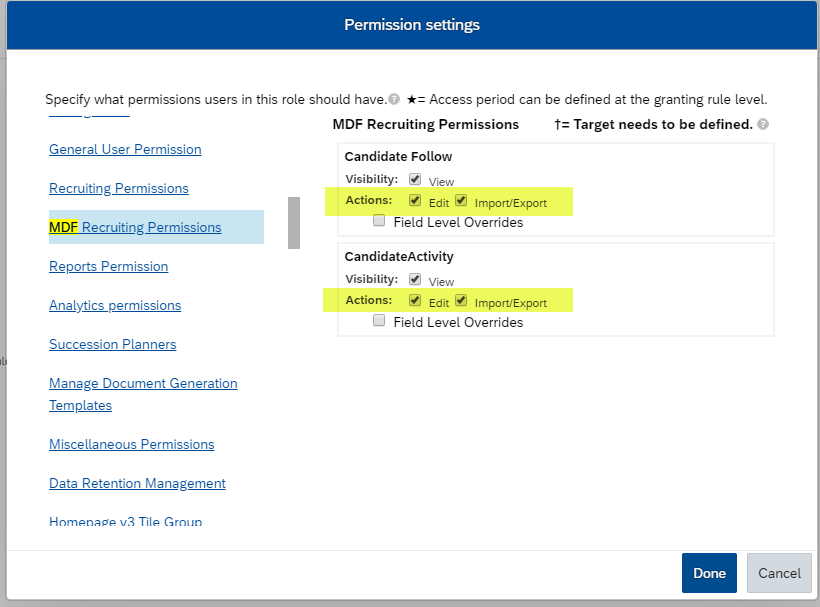Click the help icon beside 'Target needs to be defined.'
This screenshot has height=607, width=820.
click(x=763, y=124)
